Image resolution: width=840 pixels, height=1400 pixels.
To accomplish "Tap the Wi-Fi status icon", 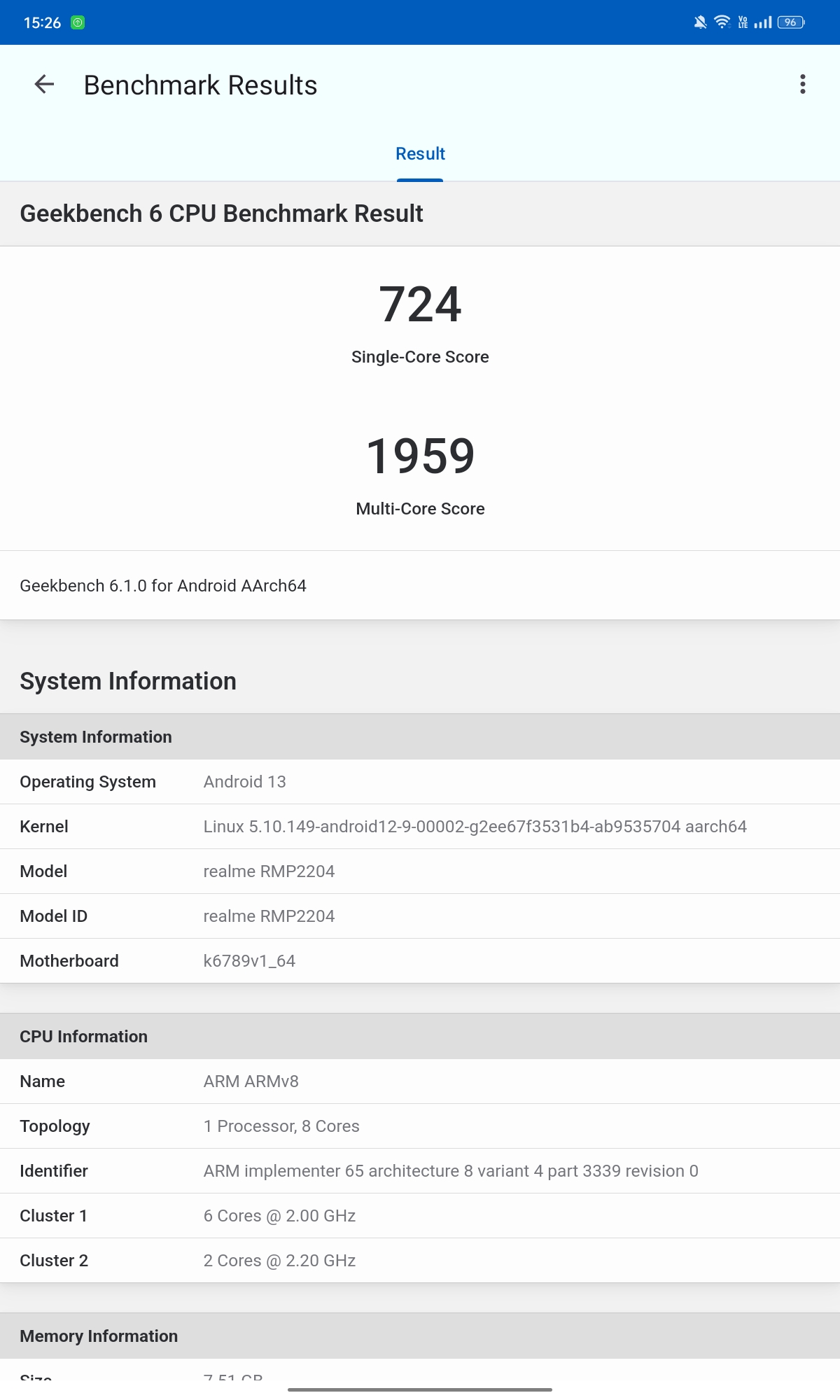I will coord(722,22).
